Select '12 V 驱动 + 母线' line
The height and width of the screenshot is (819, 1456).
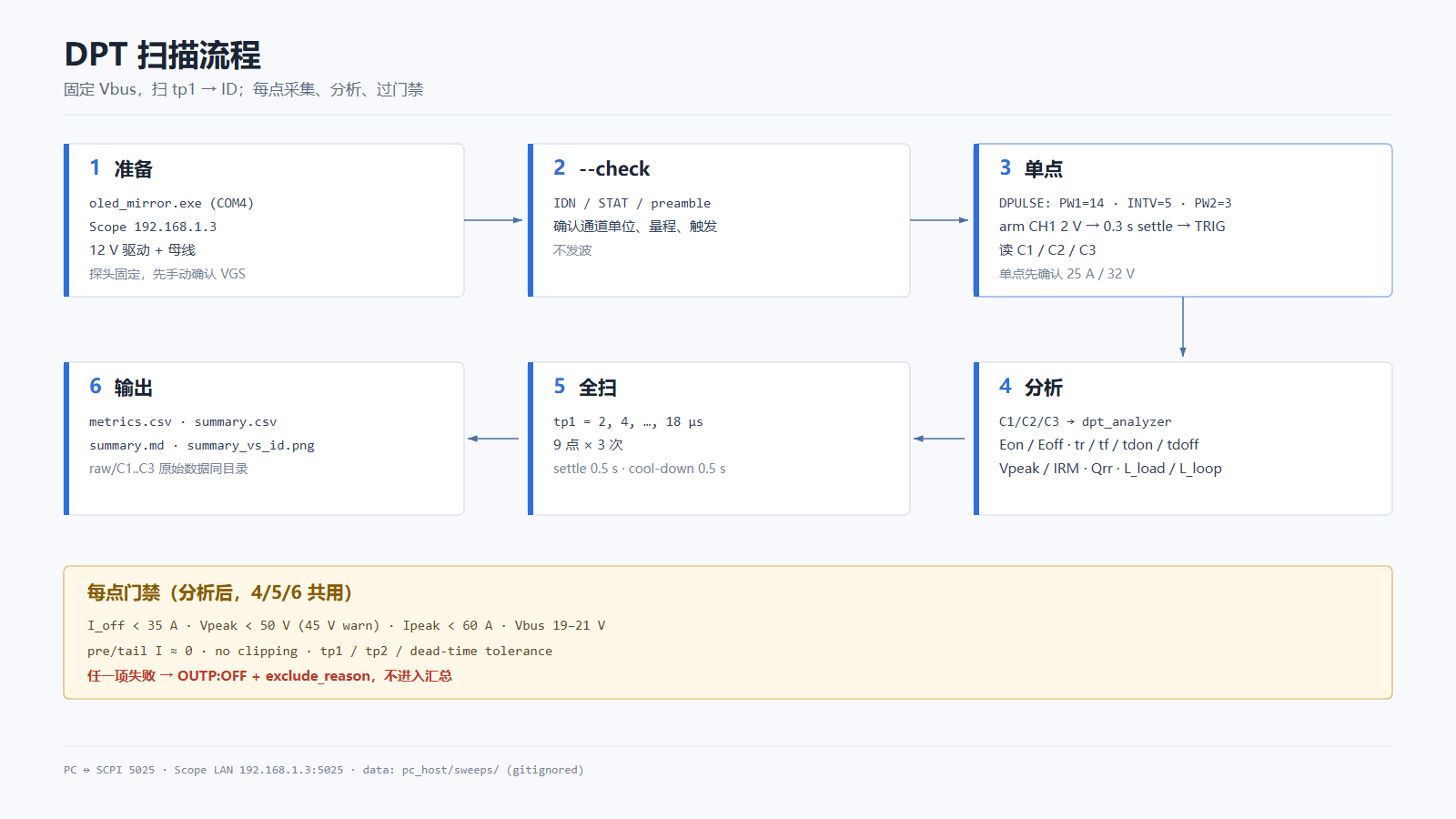click(142, 250)
